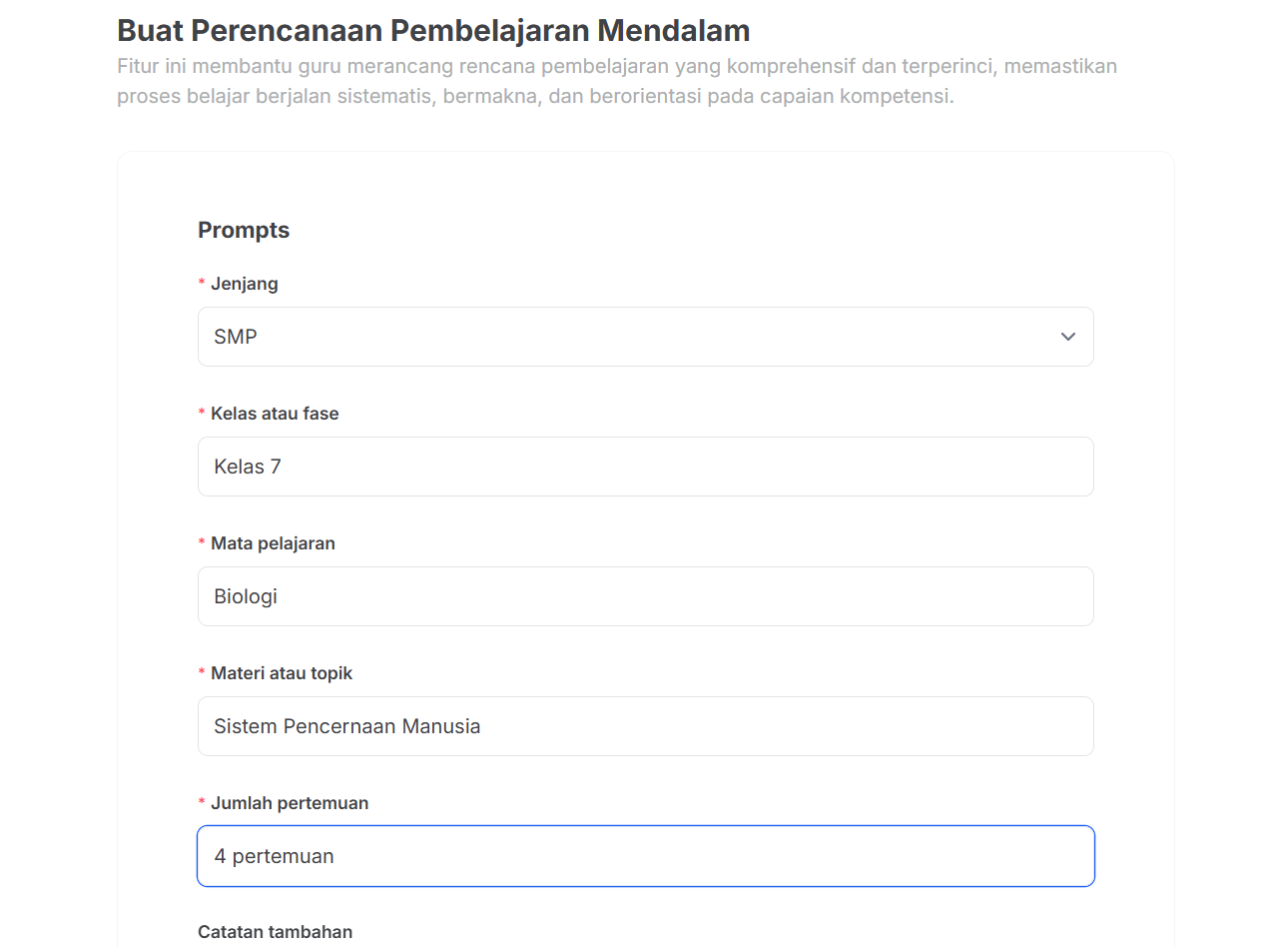
Task: Click the red asterisk beside Kelas atau fase
Action: (202, 415)
